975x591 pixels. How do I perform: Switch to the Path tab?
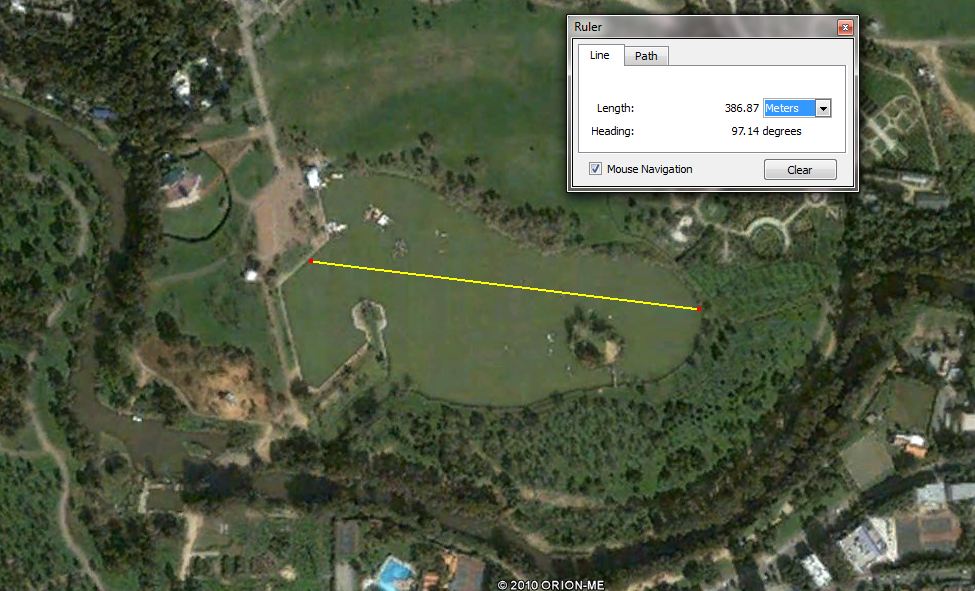pyautogui.click(x=646, y=56)
